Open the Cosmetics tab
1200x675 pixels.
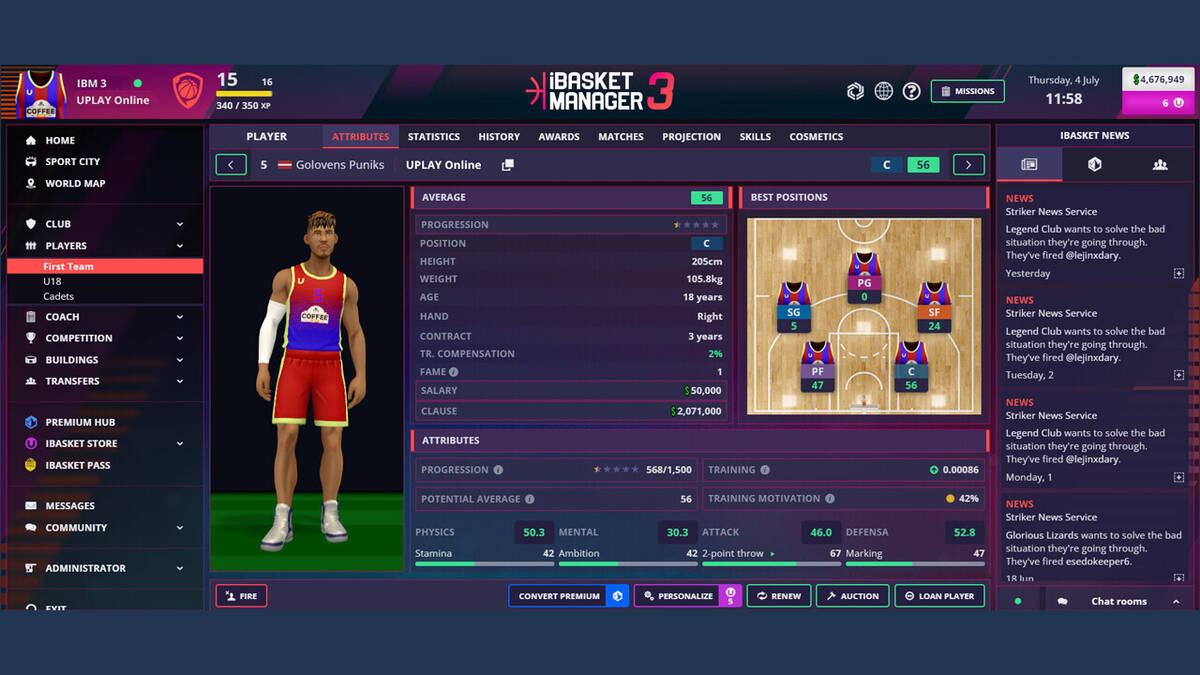(x=816, y=137)
